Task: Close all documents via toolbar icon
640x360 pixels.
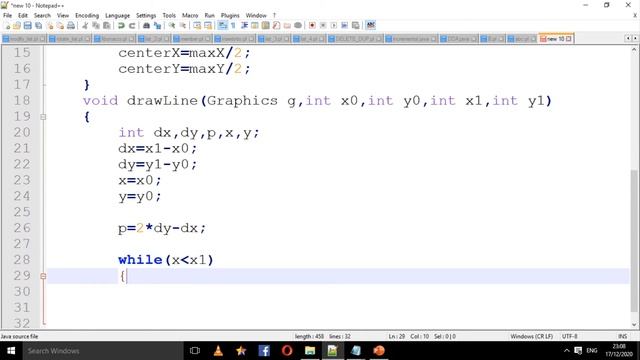Action: pos(60,26)
